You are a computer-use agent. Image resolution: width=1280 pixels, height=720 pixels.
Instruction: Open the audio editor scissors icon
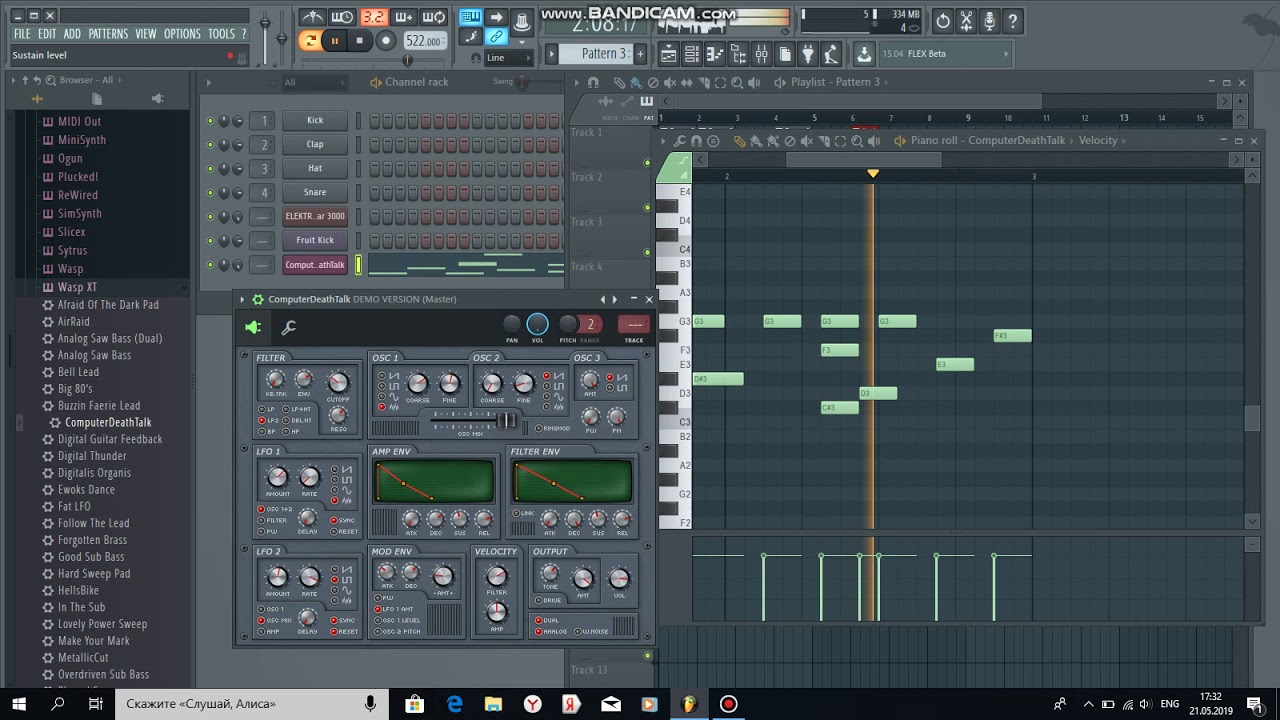point(966,20)
